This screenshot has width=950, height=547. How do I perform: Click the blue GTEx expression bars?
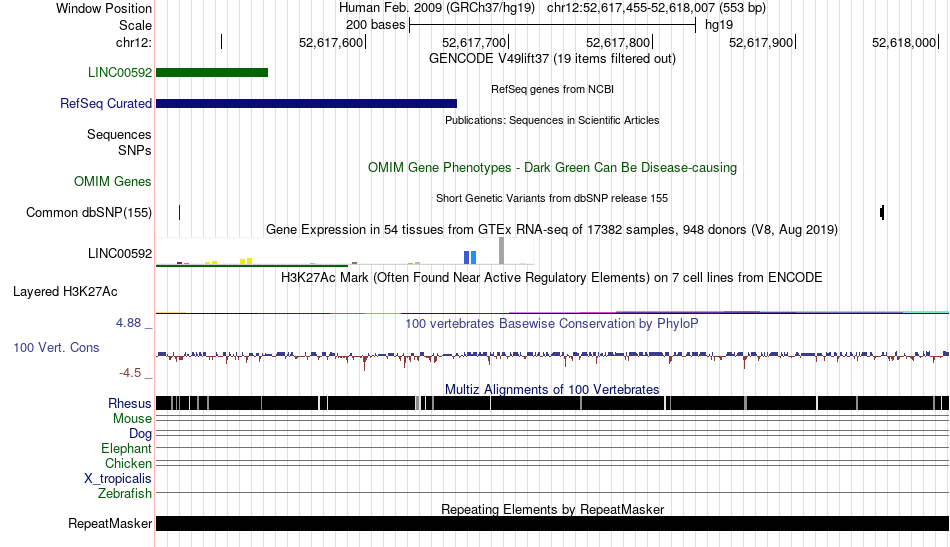[x=470, y=257]
